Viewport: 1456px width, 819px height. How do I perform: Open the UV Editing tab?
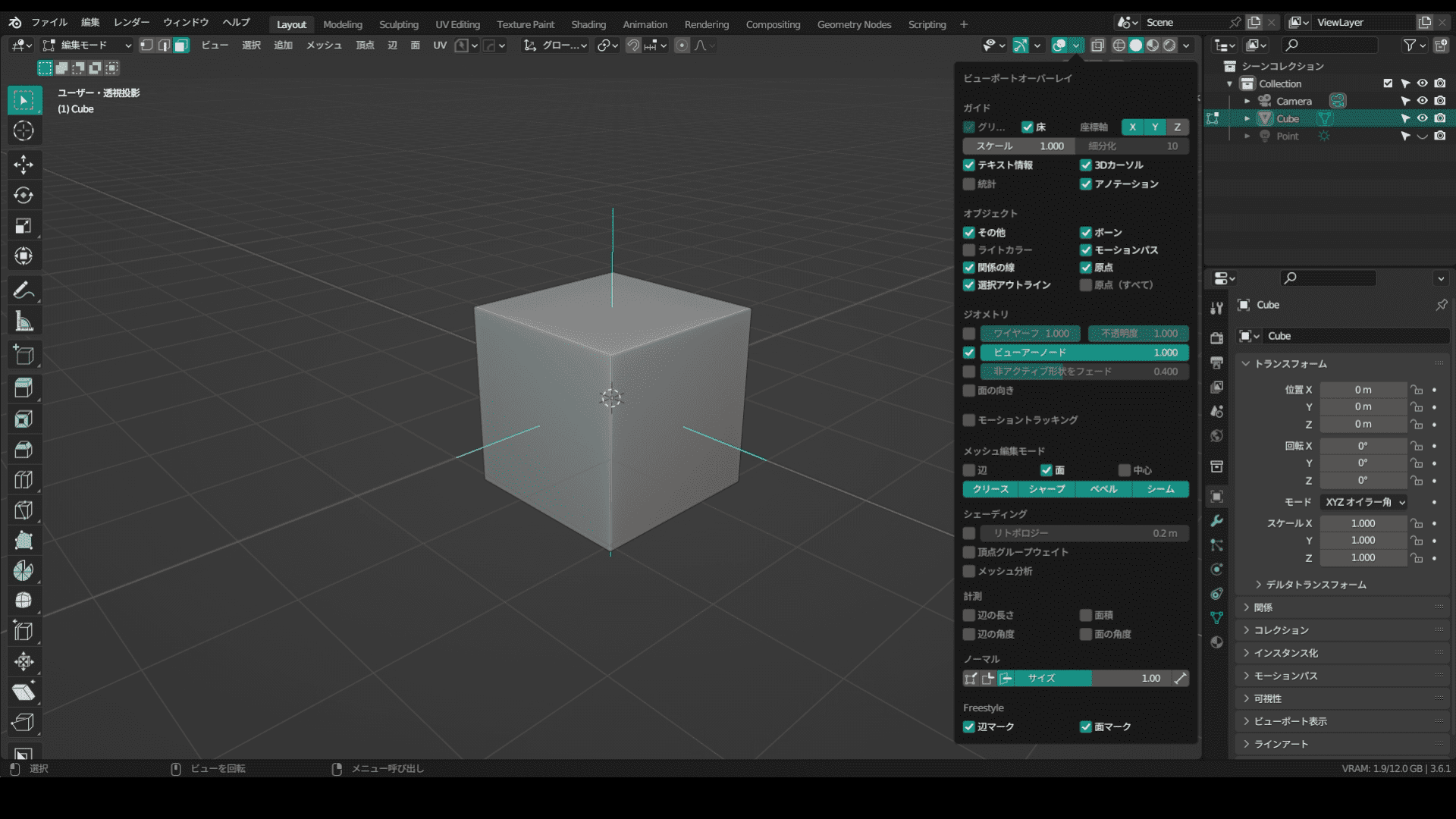[x=457, y=22]
